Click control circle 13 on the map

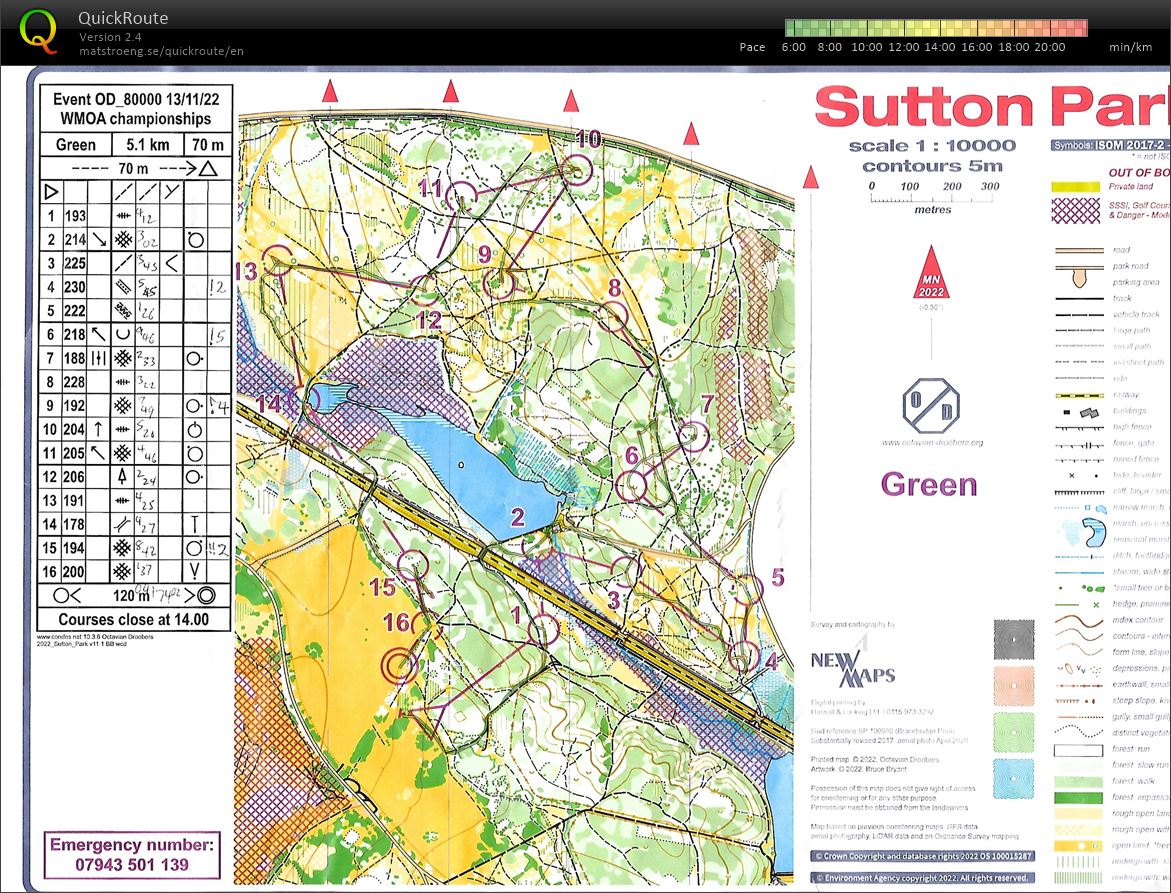coord(276,261)
